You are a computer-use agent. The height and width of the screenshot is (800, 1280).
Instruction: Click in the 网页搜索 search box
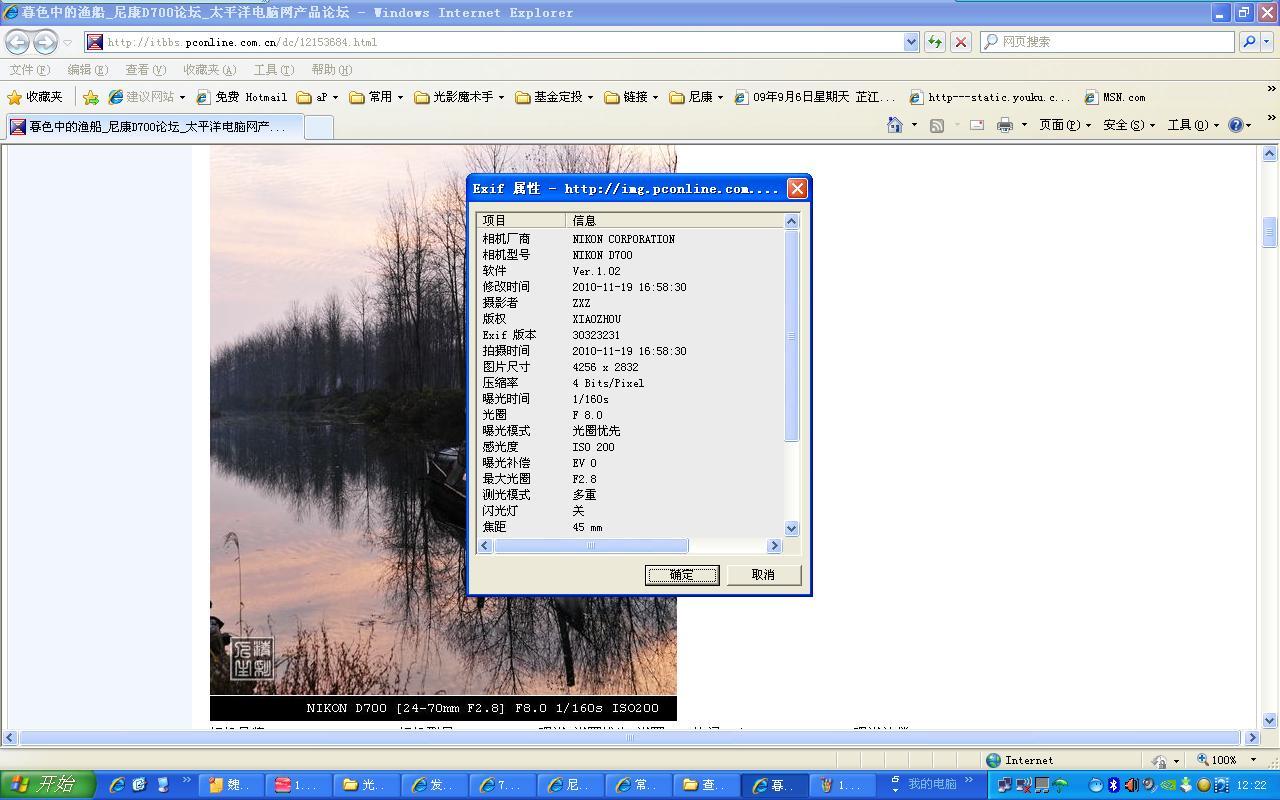click(1107, 42)
